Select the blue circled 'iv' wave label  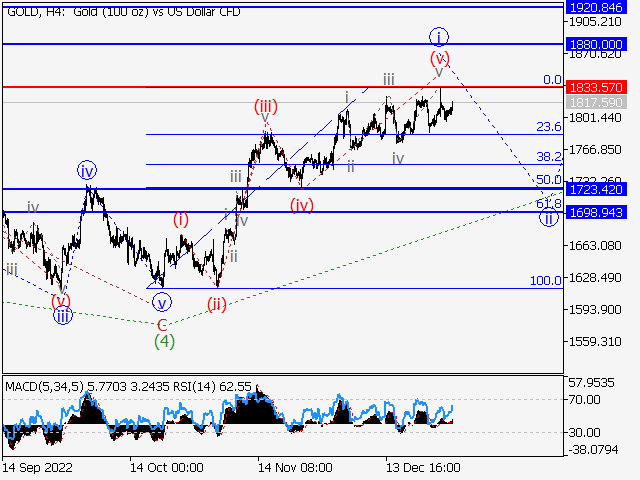pos(87,171)
